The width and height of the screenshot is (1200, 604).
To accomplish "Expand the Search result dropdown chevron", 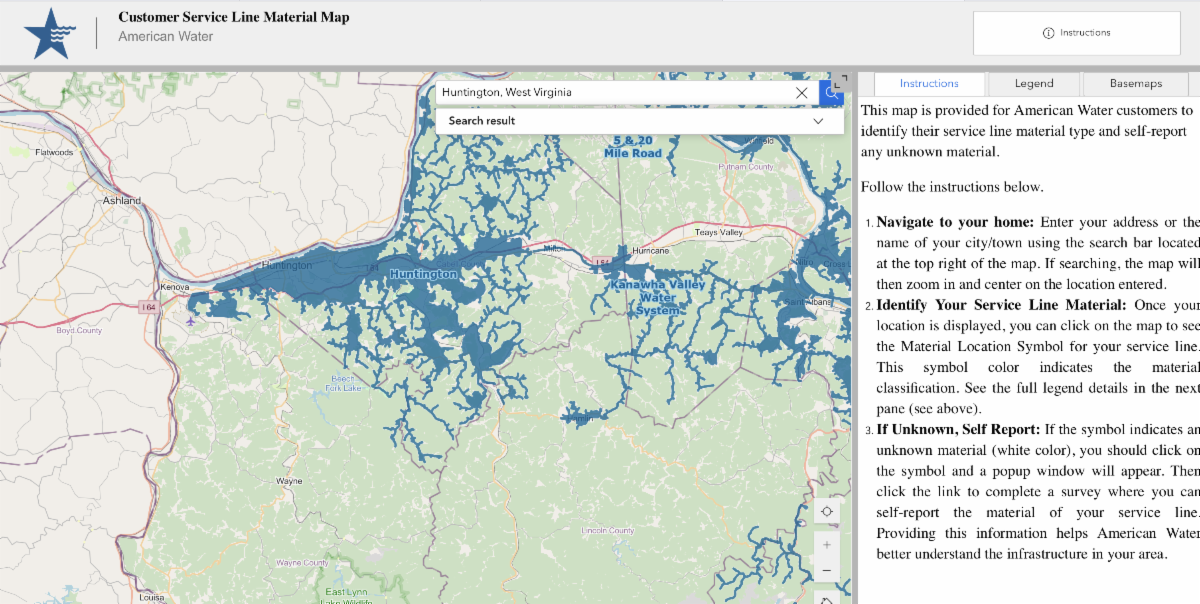I will click(x=819, y=121).
